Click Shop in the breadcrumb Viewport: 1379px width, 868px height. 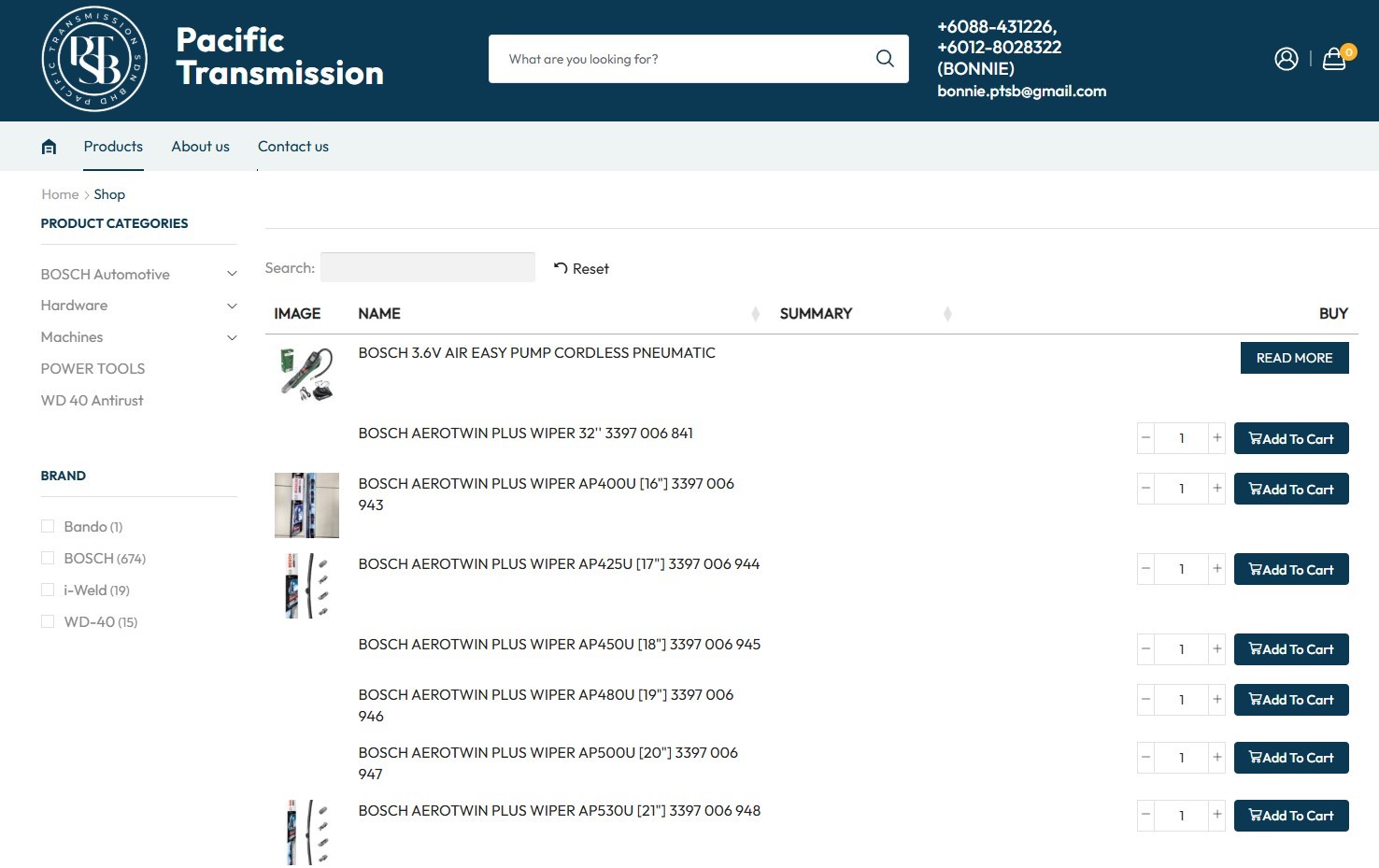109,194
